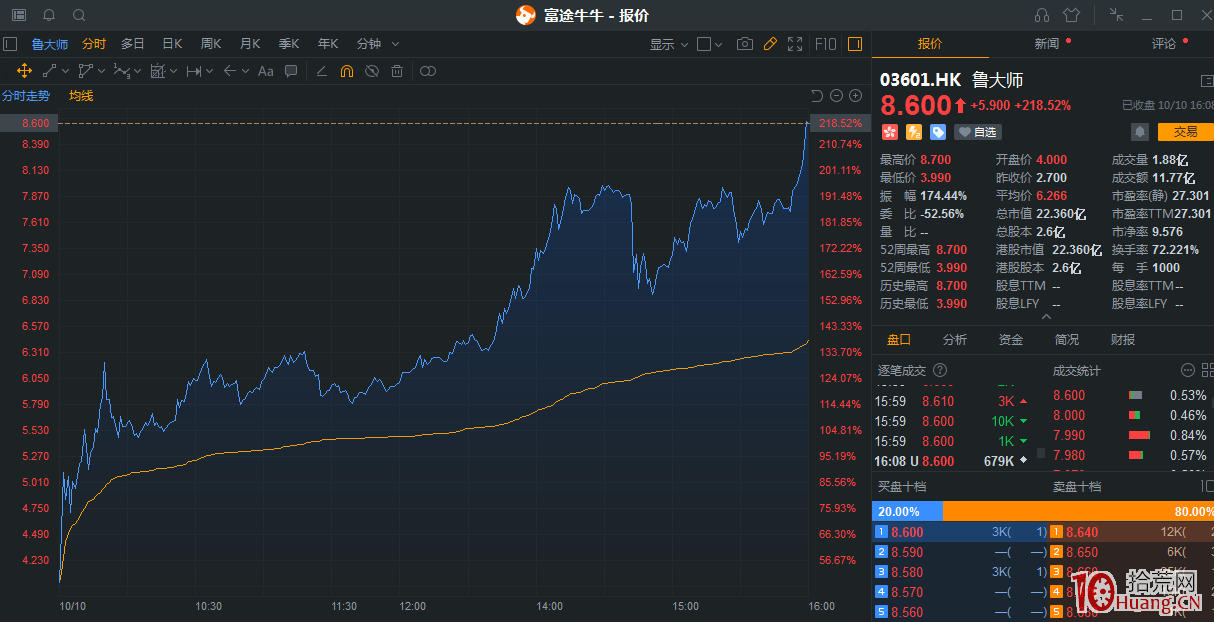Viewport: 1214px width, 622px height.
Task: Toggle the 均线 average line legend
Action: (x=81, y=96)
